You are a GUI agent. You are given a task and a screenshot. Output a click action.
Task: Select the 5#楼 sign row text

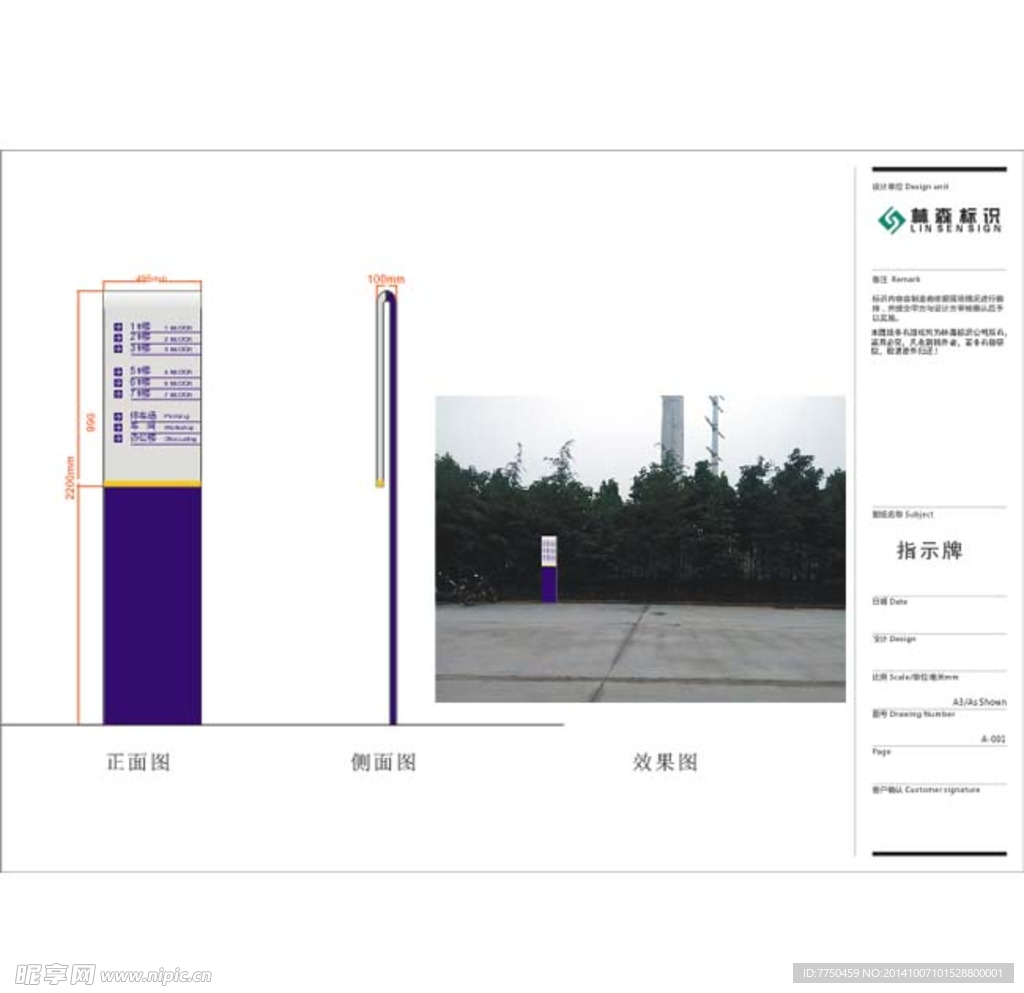[x=161, y=371]
